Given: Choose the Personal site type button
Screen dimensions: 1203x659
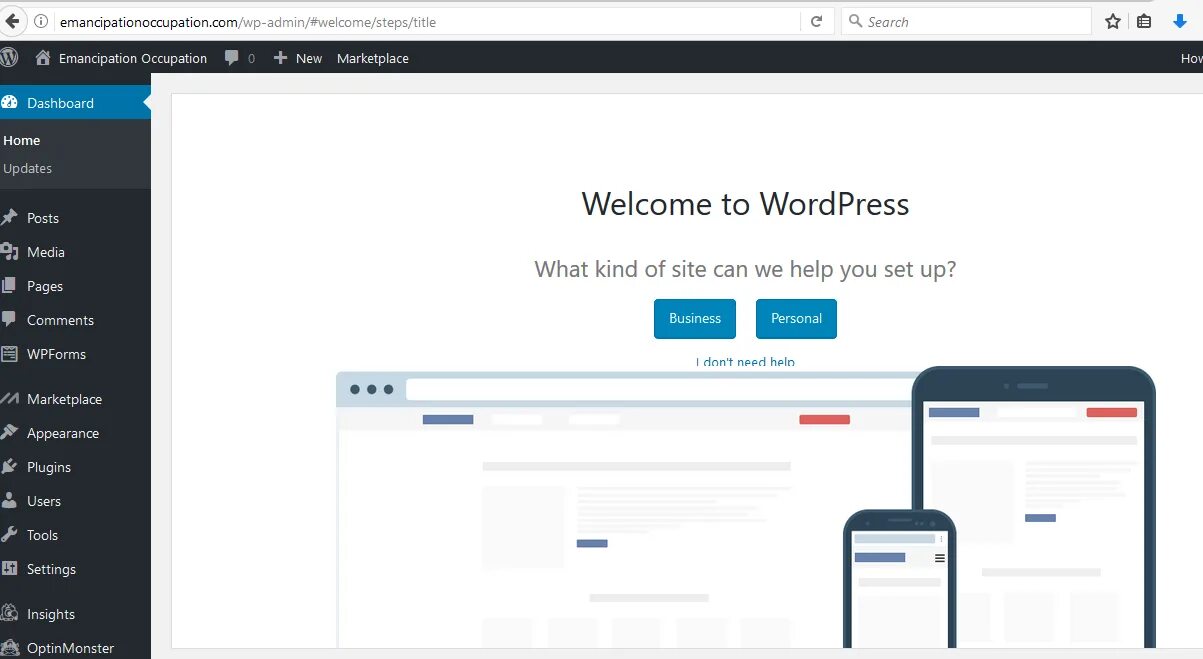Looking at the screenshot, I should click(796, 318).
